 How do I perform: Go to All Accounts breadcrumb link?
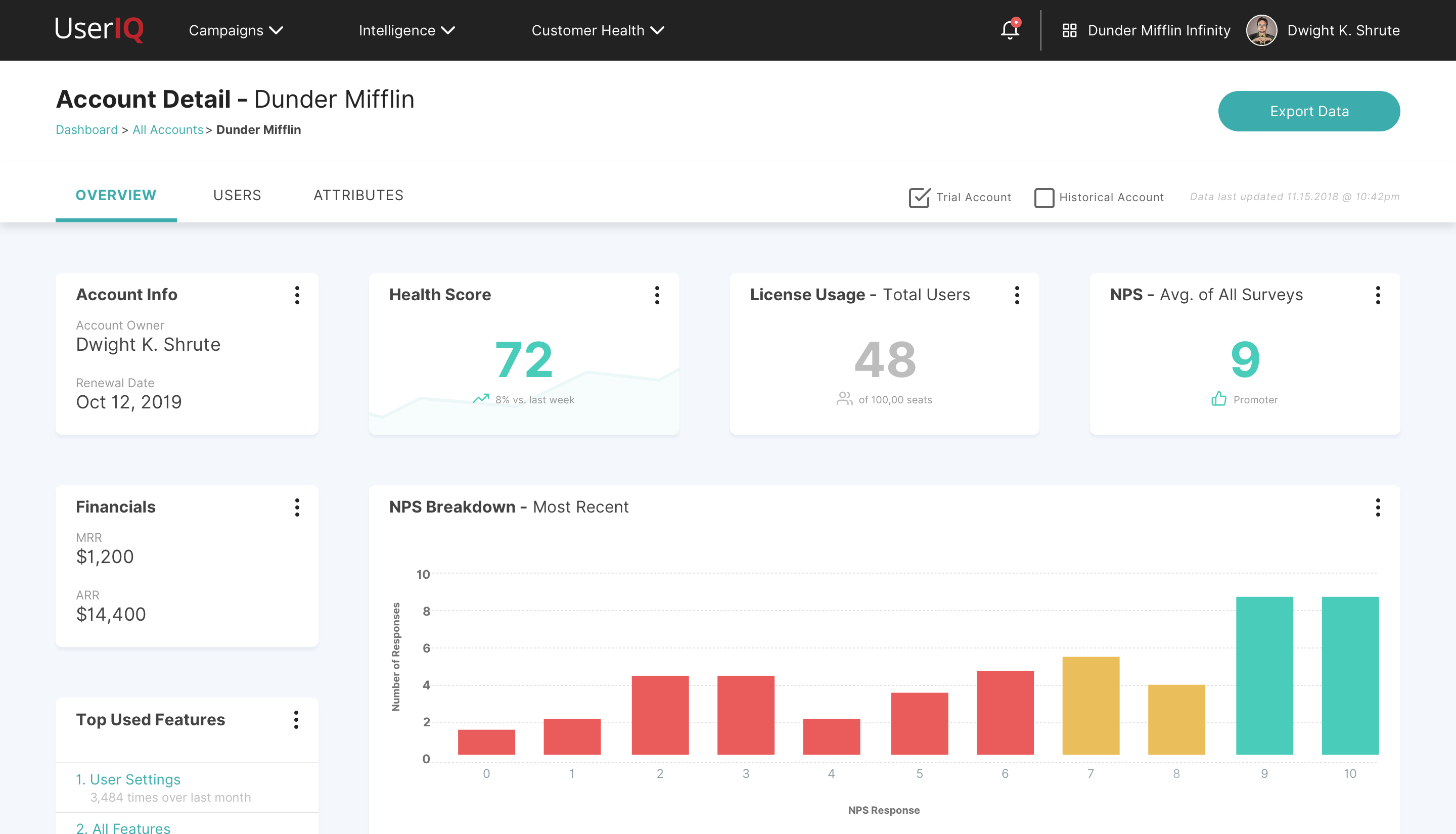(x=168, y=130)
